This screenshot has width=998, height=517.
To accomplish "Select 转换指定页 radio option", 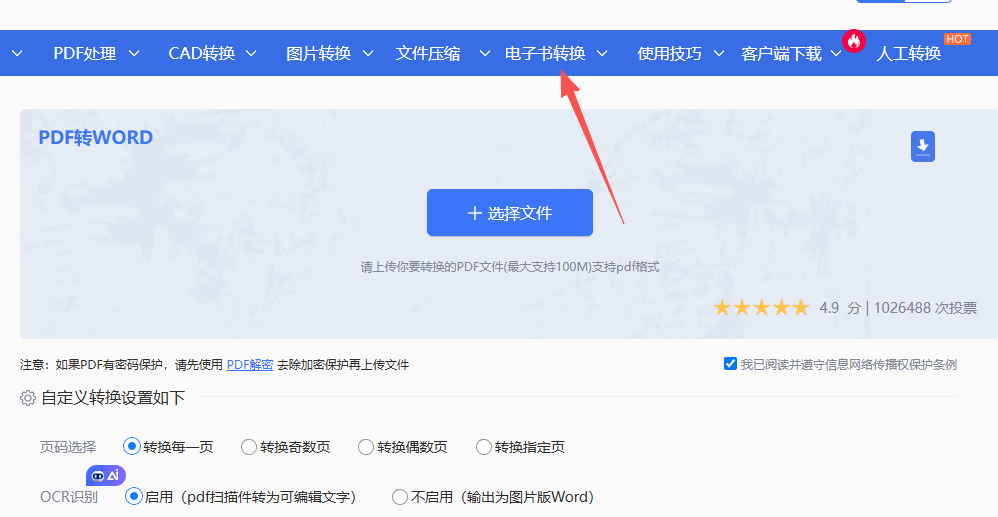I will [484, 447].
